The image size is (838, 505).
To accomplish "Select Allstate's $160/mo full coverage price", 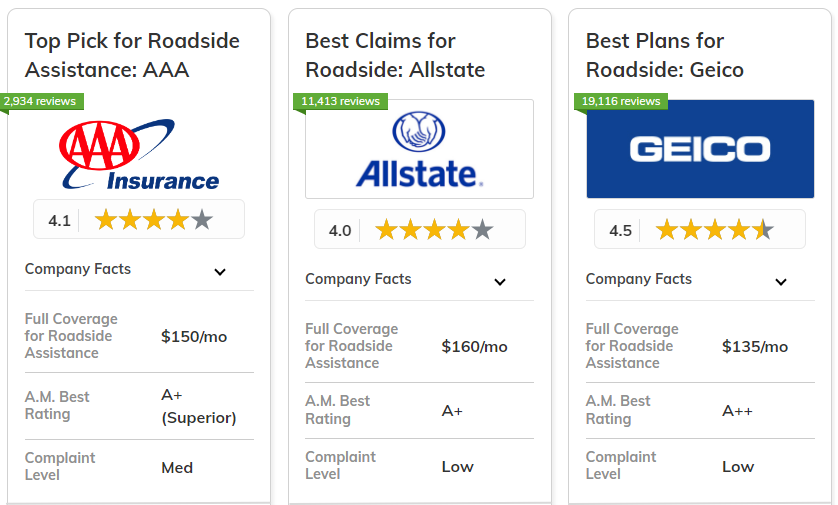I will pyautogui.click(x=474, y=347).
